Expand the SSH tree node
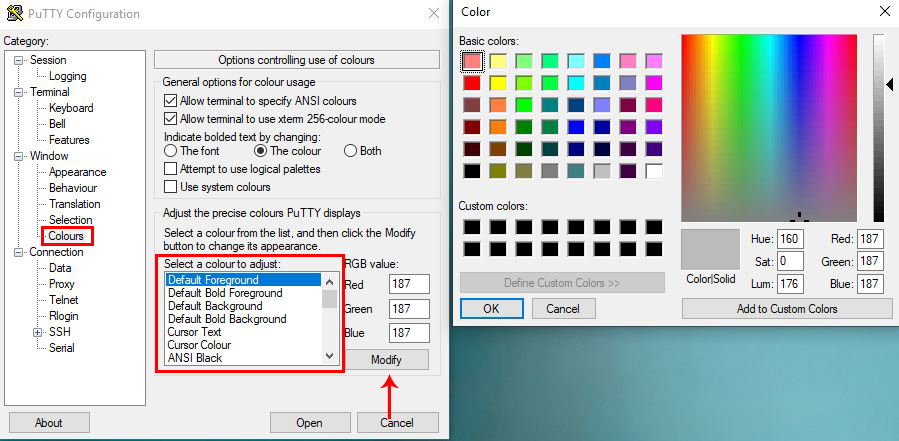This screenshot has height=441, width=899. (x=38, y=332)
